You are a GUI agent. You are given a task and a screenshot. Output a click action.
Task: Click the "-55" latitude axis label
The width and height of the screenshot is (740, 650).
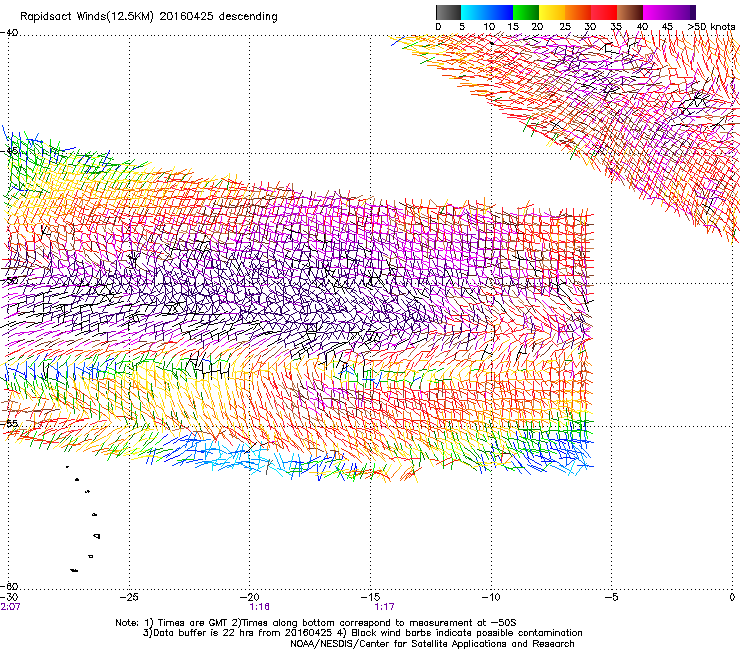point(9,423)
